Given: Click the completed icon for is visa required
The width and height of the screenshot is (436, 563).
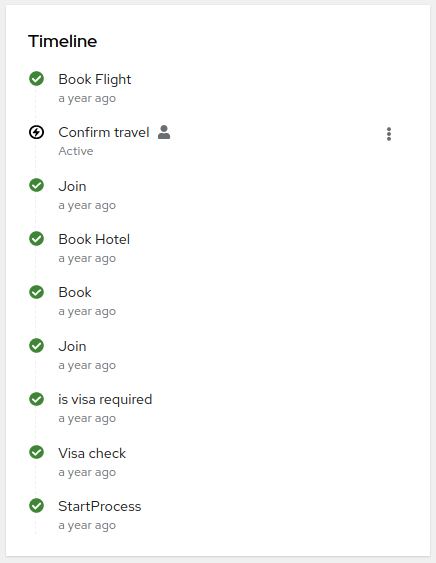Looking at the screenshot, I should (36, 399).
